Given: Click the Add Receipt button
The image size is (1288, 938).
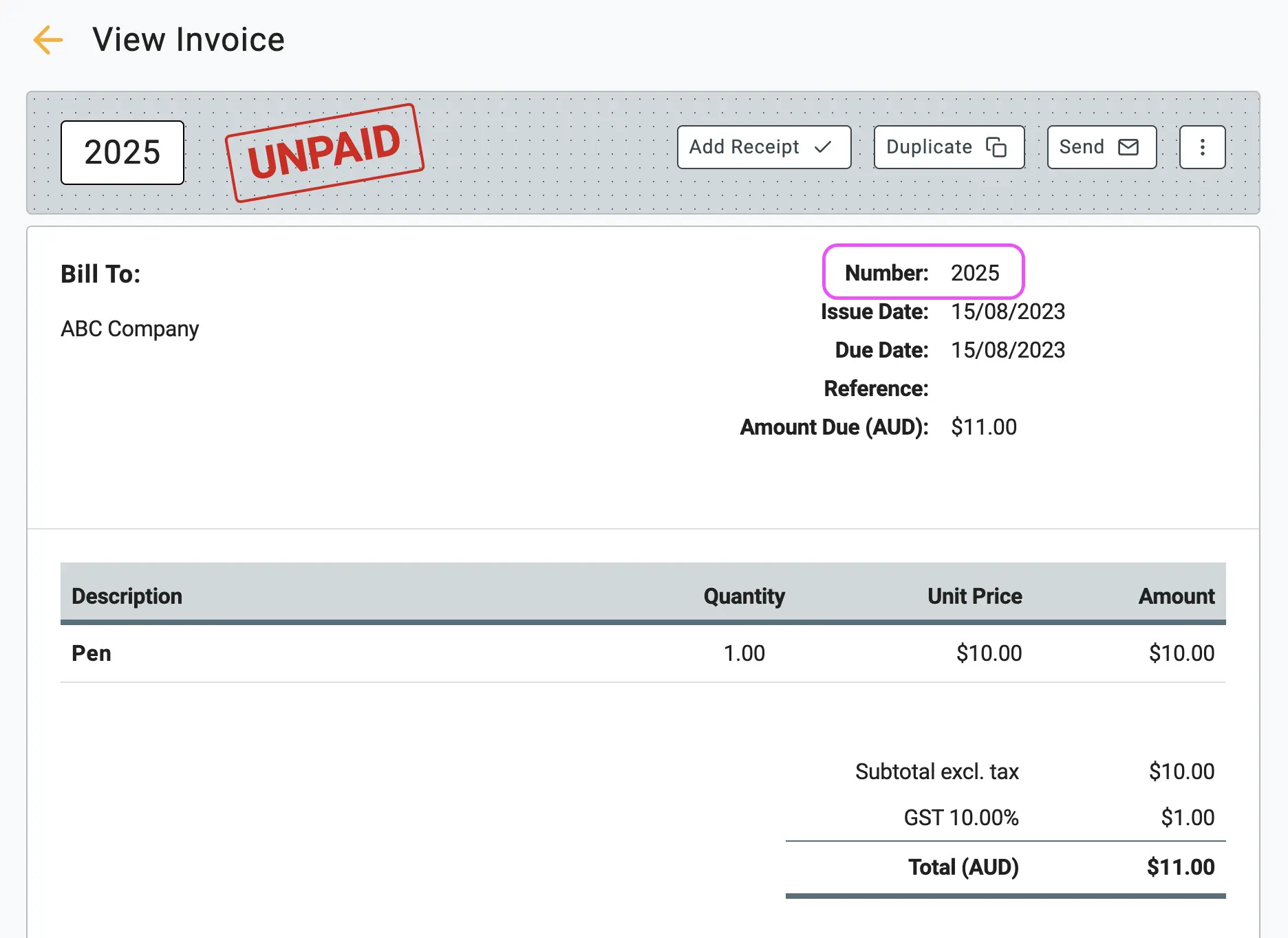Looking at the screenshot, I should [764, 147].
